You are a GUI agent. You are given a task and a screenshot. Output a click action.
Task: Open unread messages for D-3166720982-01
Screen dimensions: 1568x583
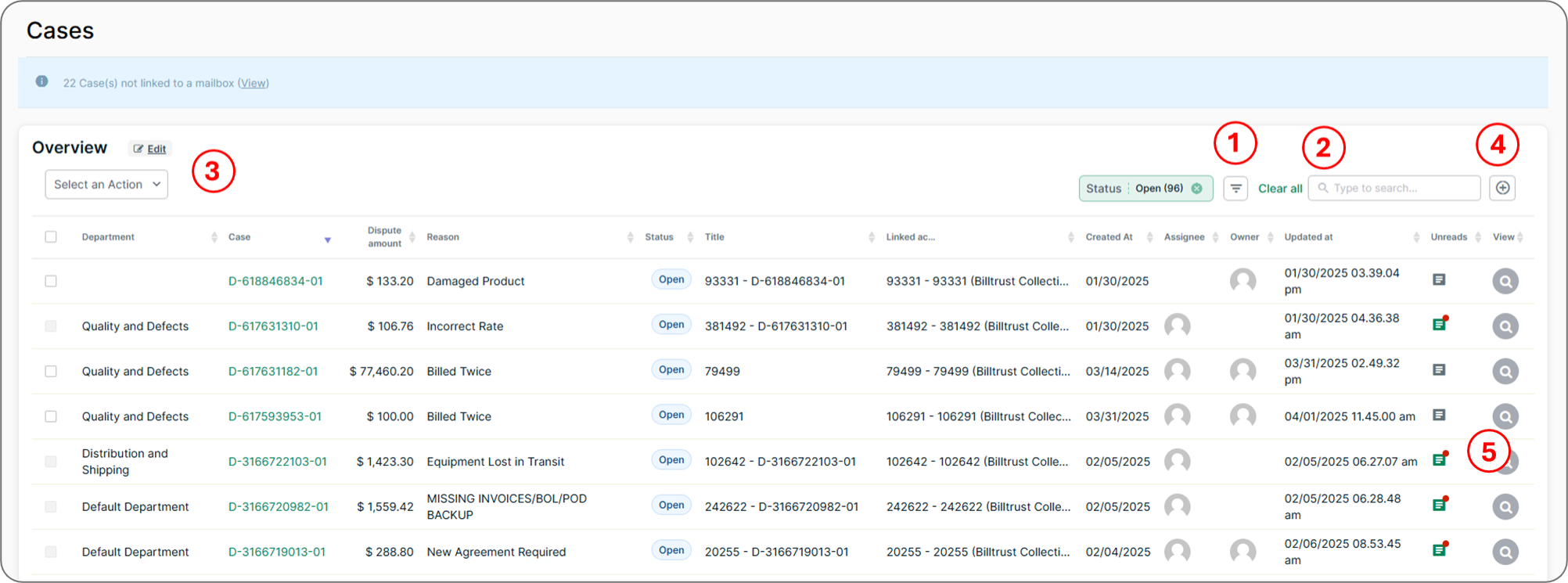[x=1440, y=504]
